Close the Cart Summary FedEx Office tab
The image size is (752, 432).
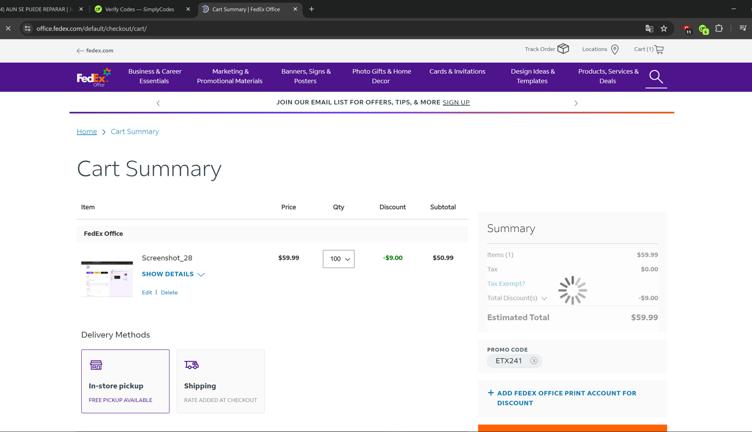pyautogui.click(x=295, y=9)
